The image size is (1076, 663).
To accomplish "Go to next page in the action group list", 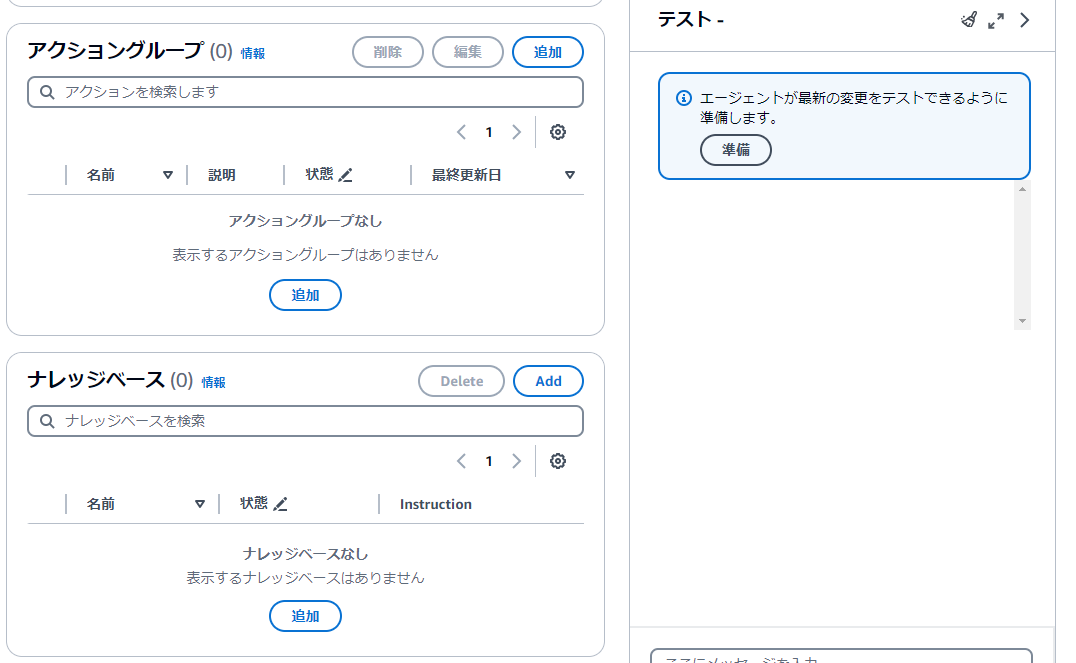I will [x=516, y=131].
